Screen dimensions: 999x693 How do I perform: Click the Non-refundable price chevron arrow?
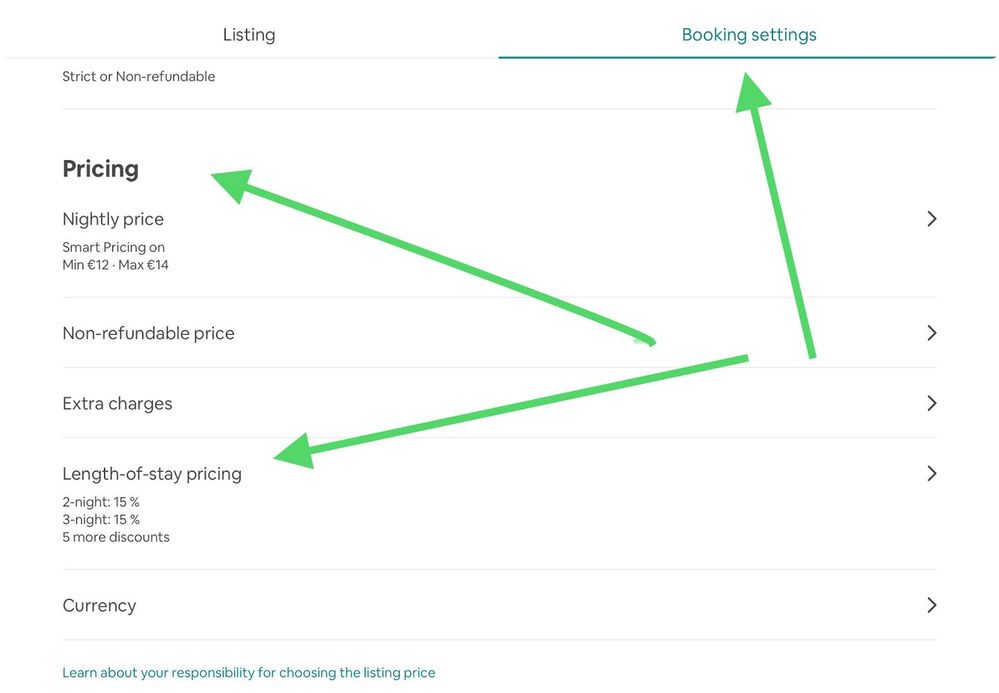931,333
